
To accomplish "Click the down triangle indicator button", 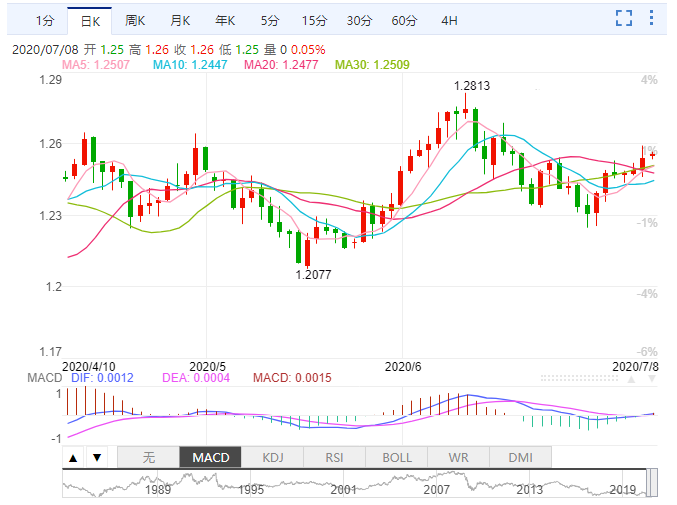I will [x=97, y=458].
